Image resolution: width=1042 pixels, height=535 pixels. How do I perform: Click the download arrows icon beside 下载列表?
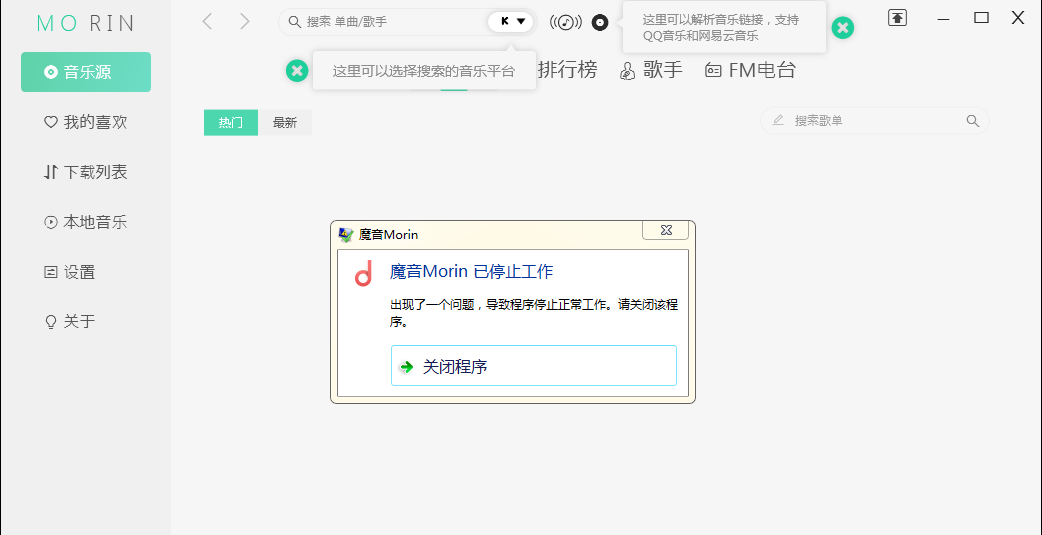click(51, 172)
